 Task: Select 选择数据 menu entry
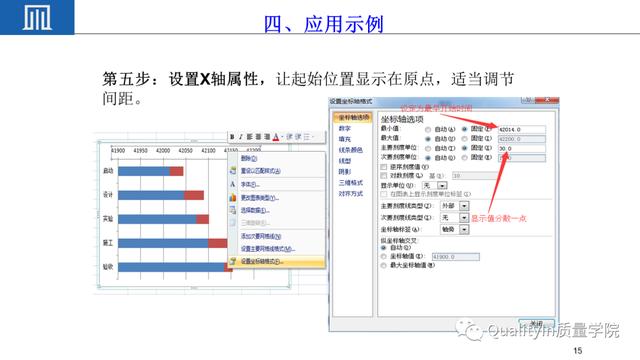(255, 210)
